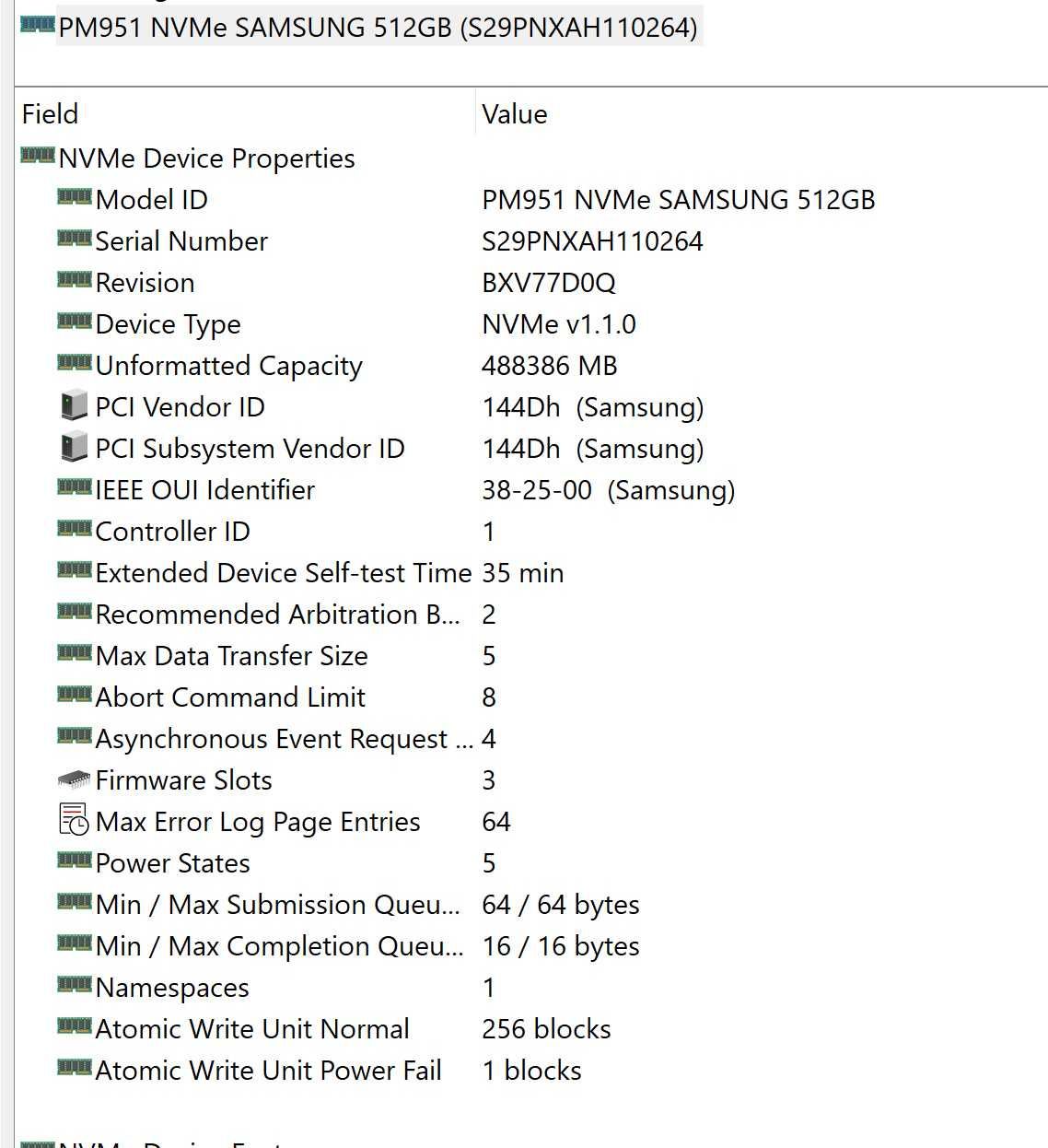Click the Serial Number field label

(181, 241)
